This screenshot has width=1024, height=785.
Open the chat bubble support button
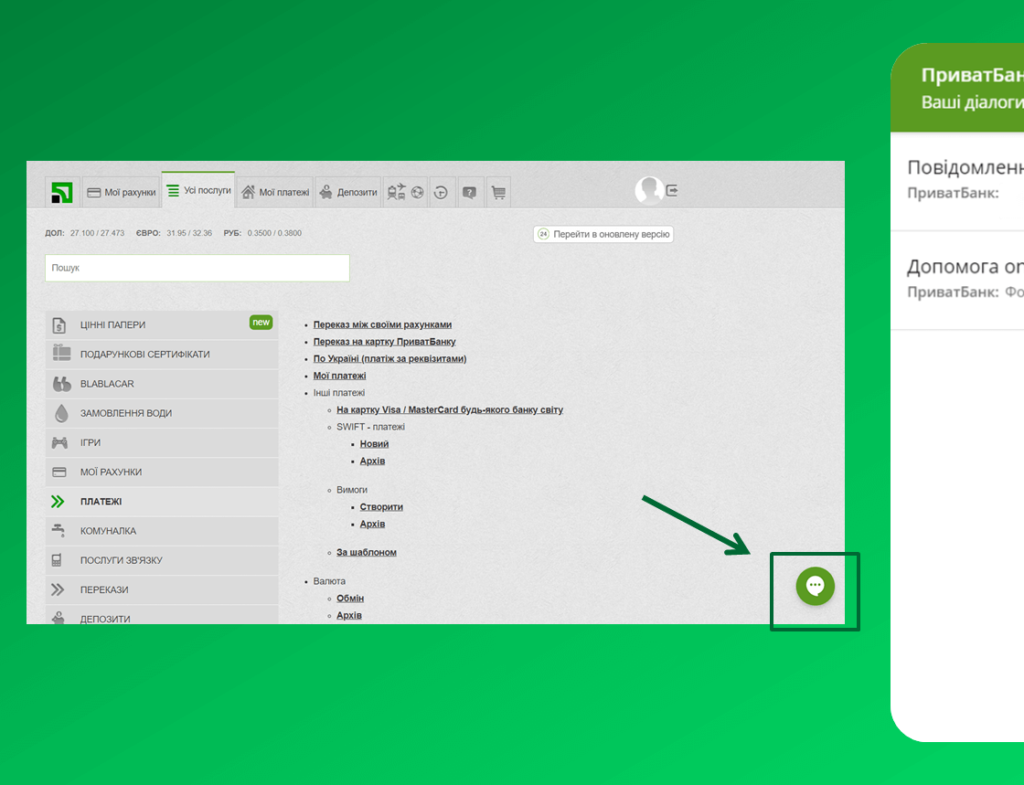[815, 586]
